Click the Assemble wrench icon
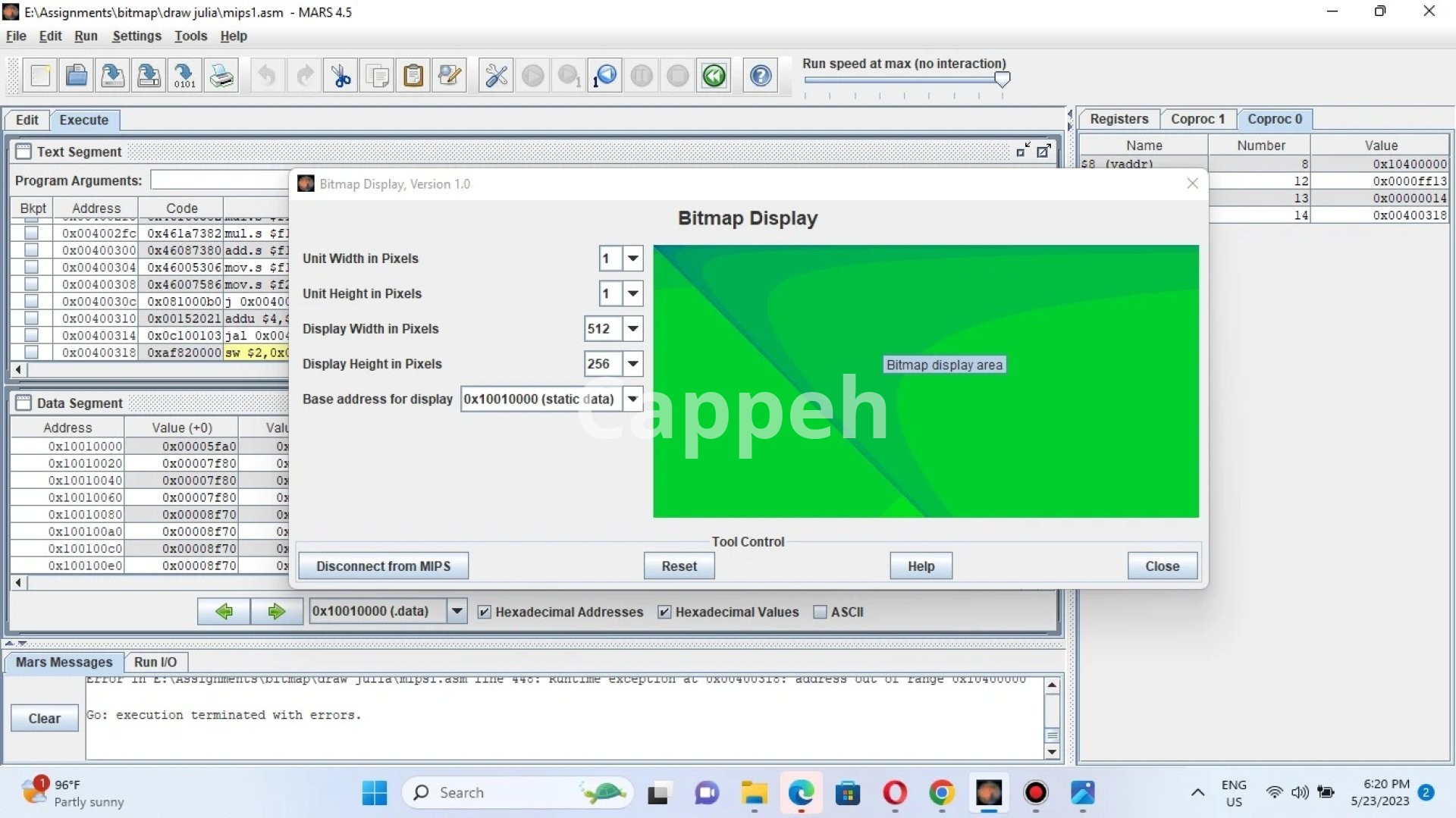 pyautogui.click(x=496, y=76)
